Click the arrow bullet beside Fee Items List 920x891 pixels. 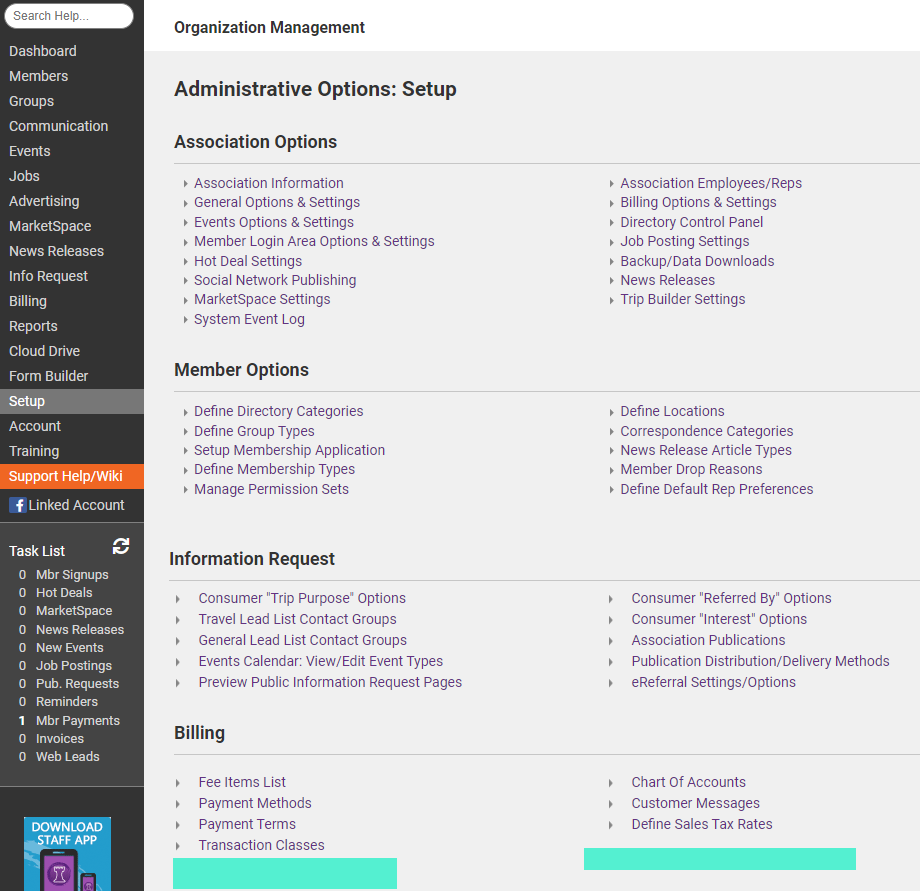pyautogui.click(x=178, y=783)
